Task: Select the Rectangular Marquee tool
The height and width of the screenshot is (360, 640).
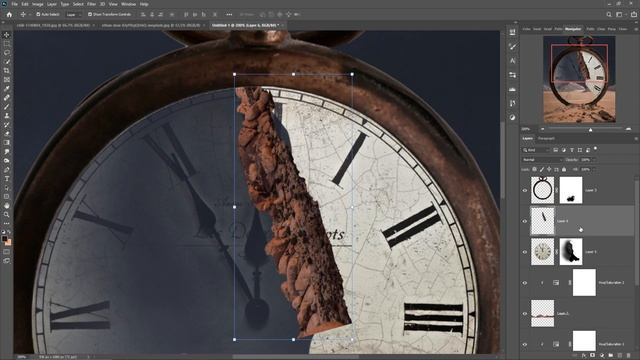Action: tap(7, 44)
